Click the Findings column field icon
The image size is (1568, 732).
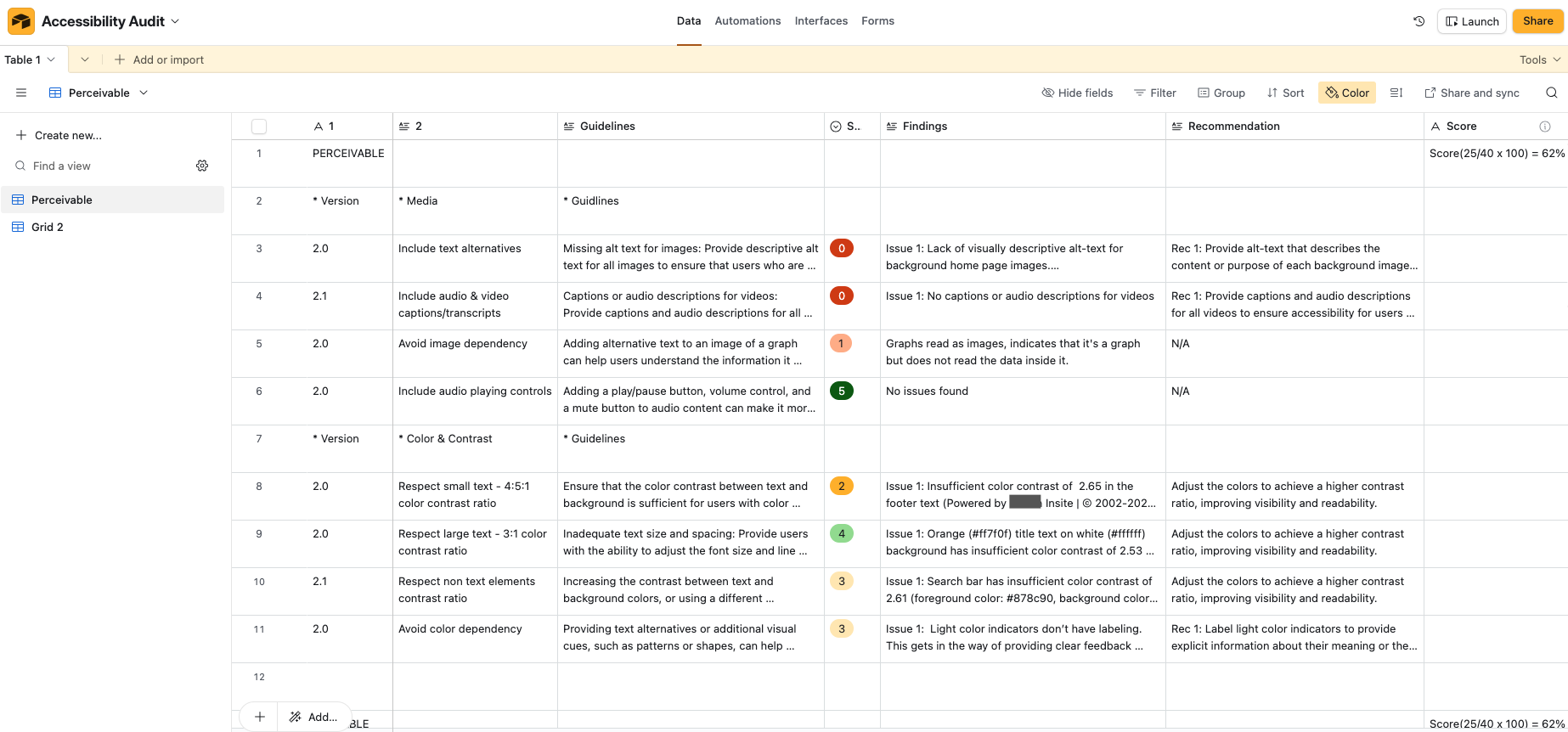(892, 127)
